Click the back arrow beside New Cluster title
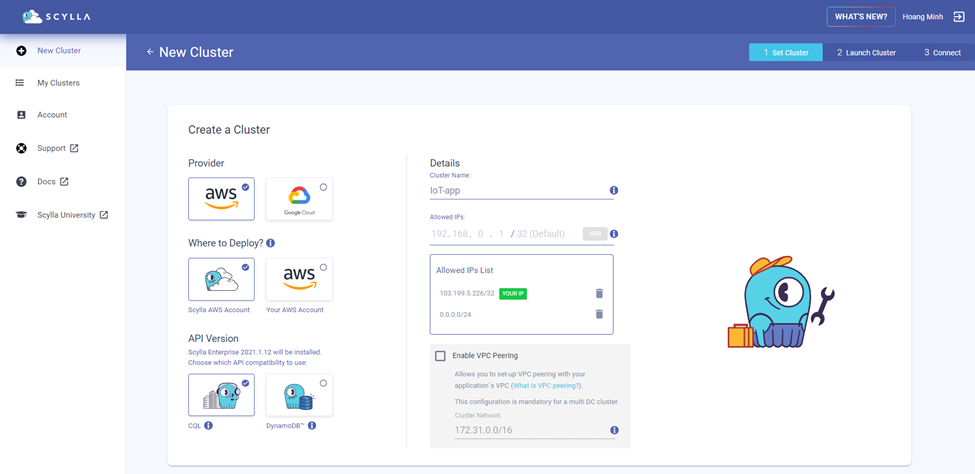Image resolution: width=975 pixels, height=474 pixels. tap(150, 52)
